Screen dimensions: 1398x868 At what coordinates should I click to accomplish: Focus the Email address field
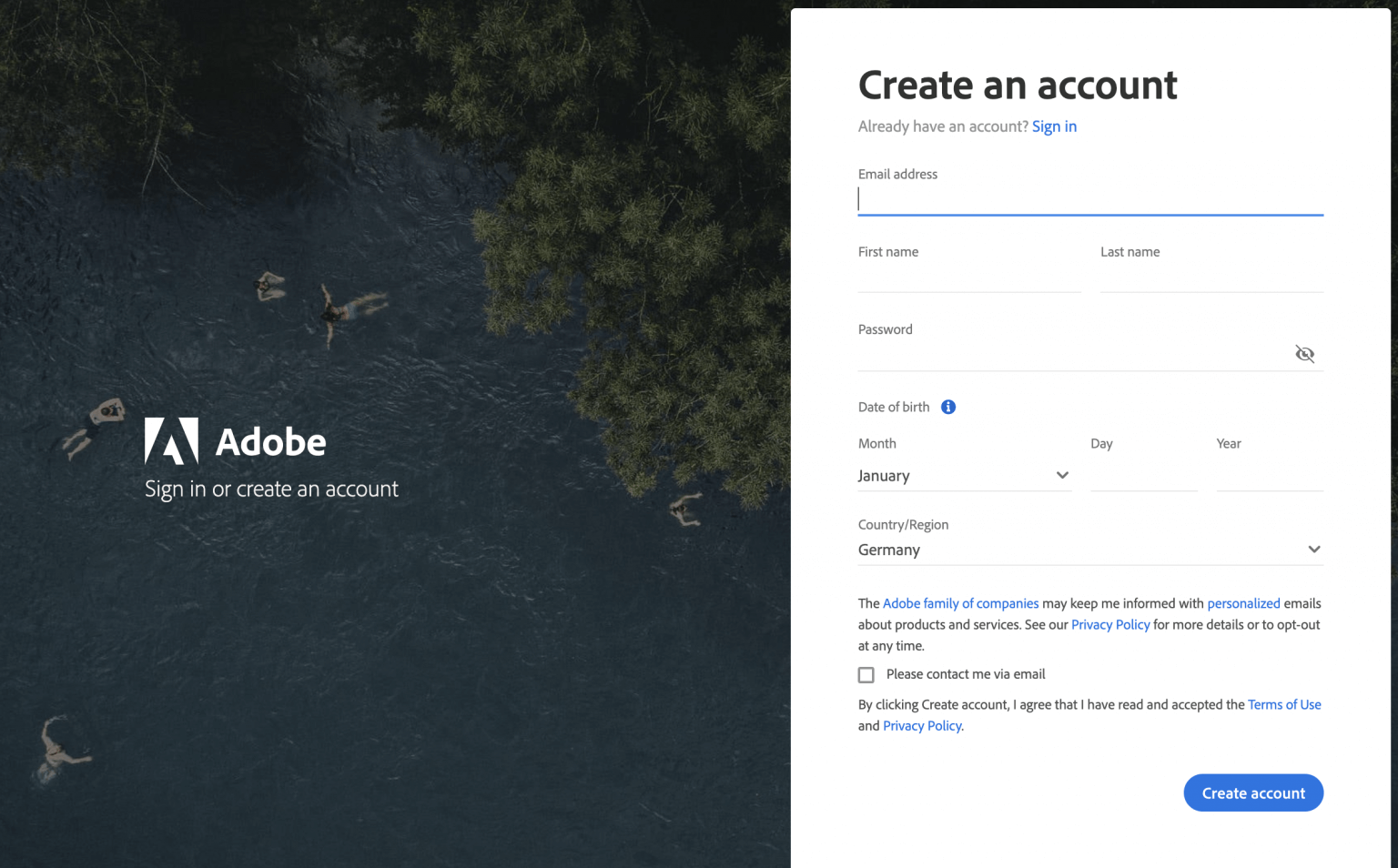point(1089,199)
